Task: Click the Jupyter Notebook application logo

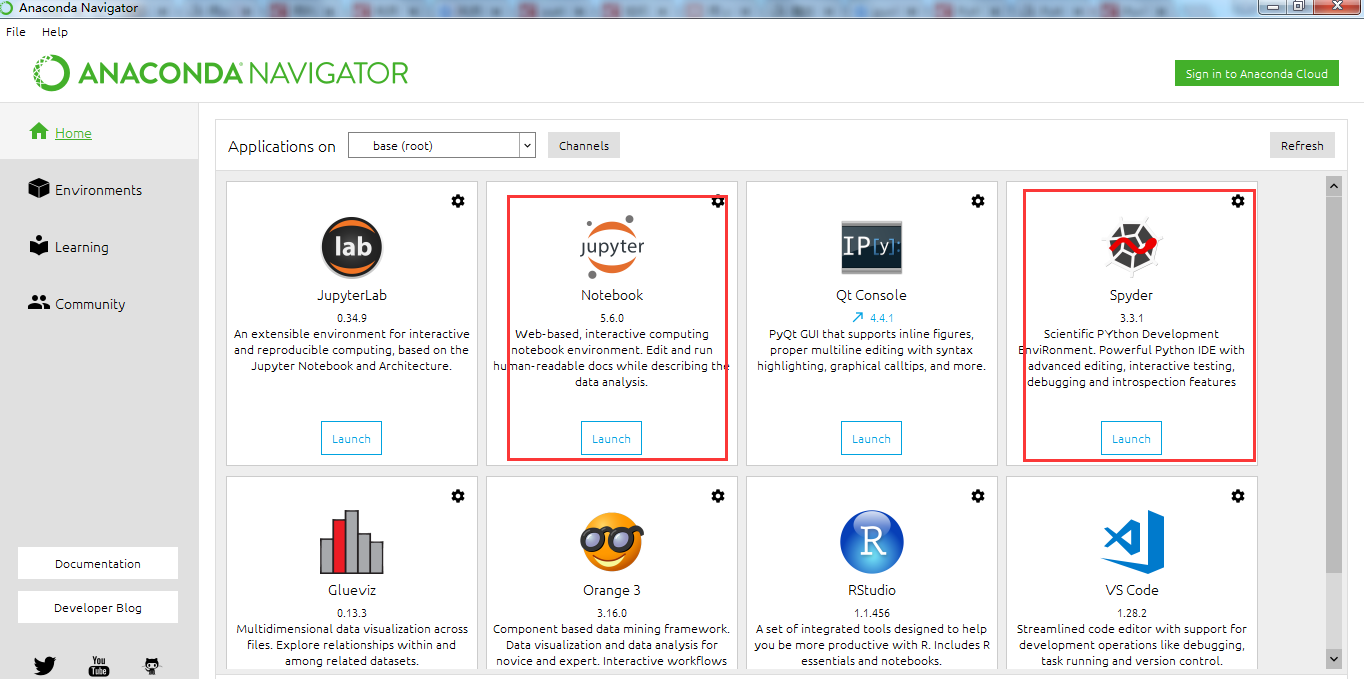Action: click(612, 246)
